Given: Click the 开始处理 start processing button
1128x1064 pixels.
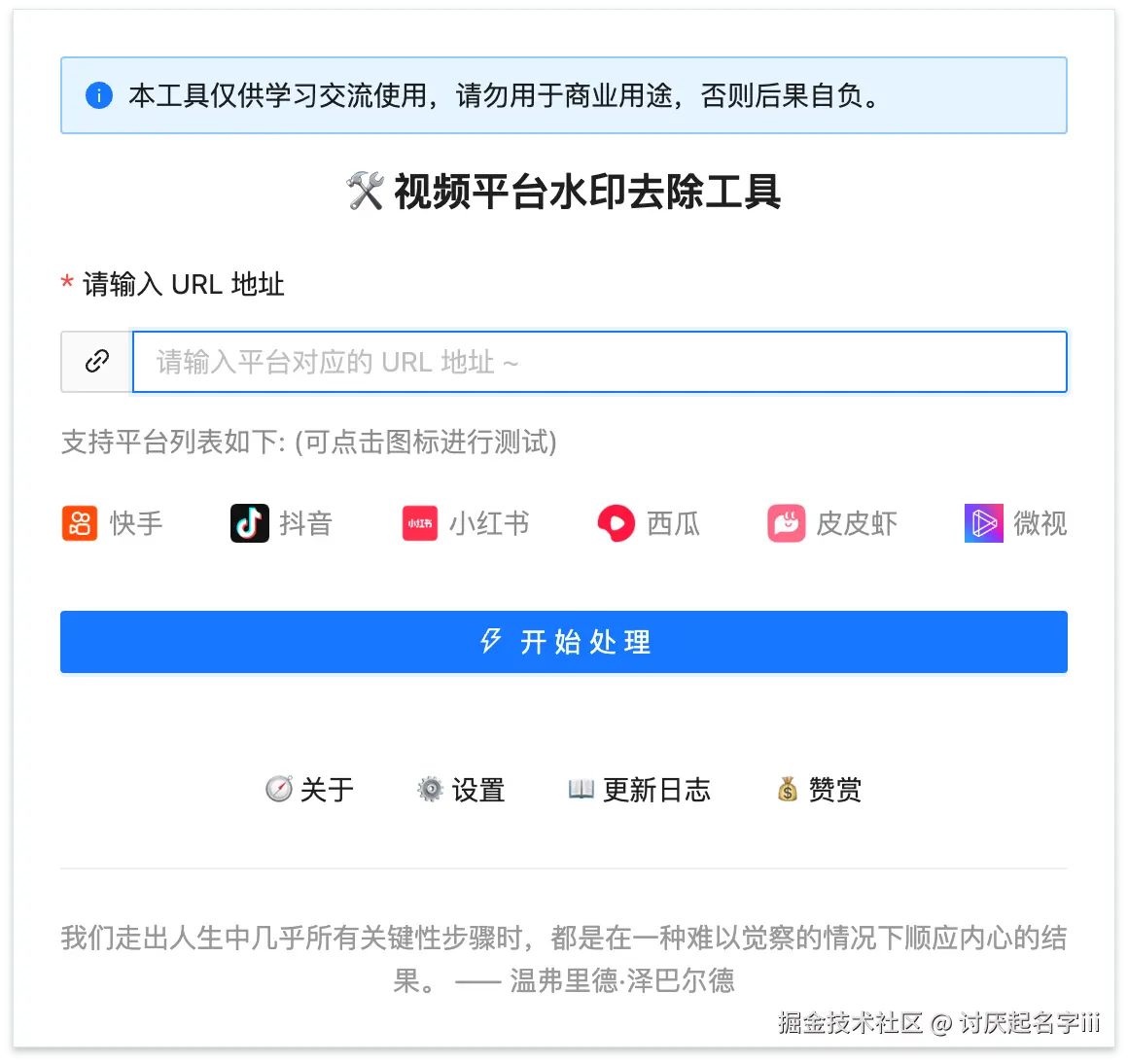Looking at the screenshot, I should pyautogui.click(x=564, y=642).
